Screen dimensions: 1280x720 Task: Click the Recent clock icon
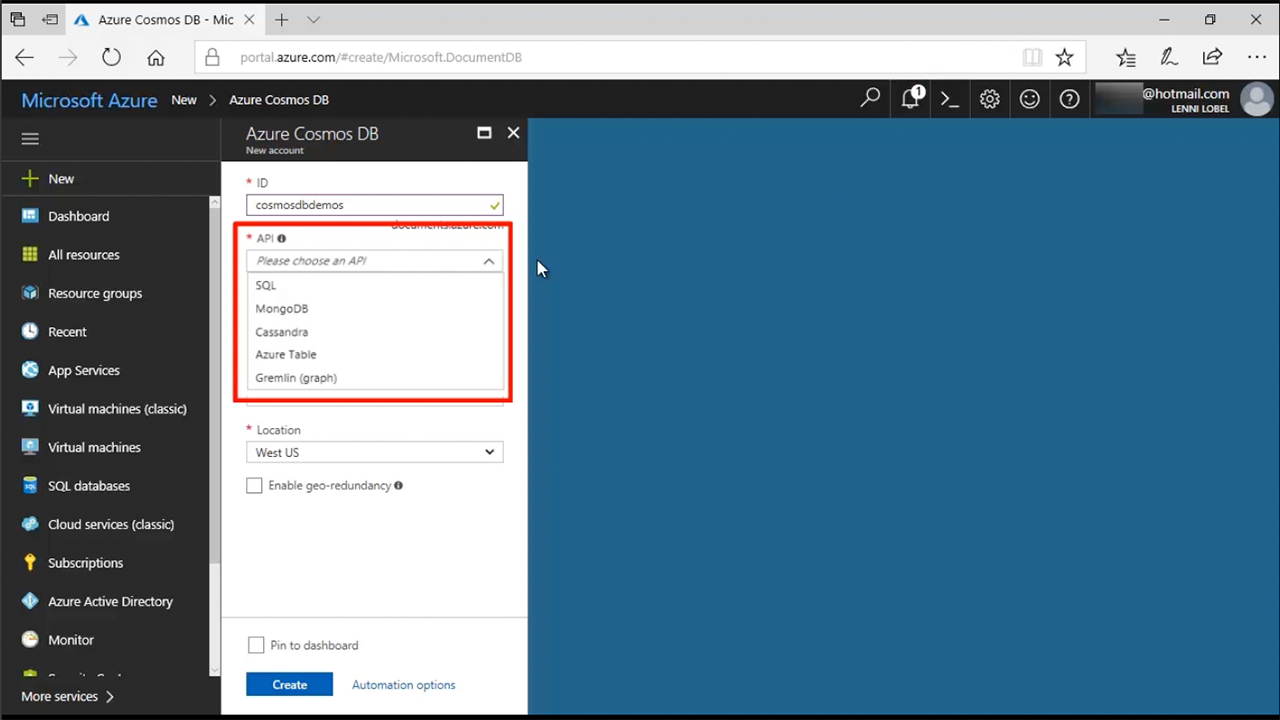pos(30,332)
